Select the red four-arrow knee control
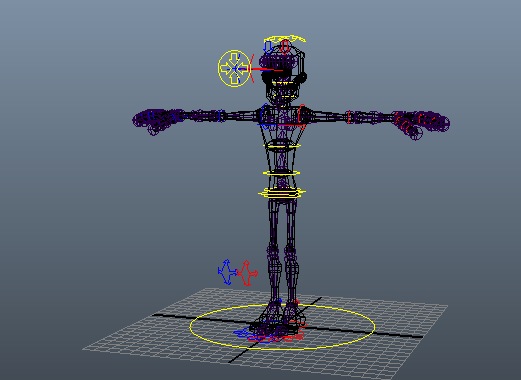Screen dimensions: 521x380 point(247,273)
